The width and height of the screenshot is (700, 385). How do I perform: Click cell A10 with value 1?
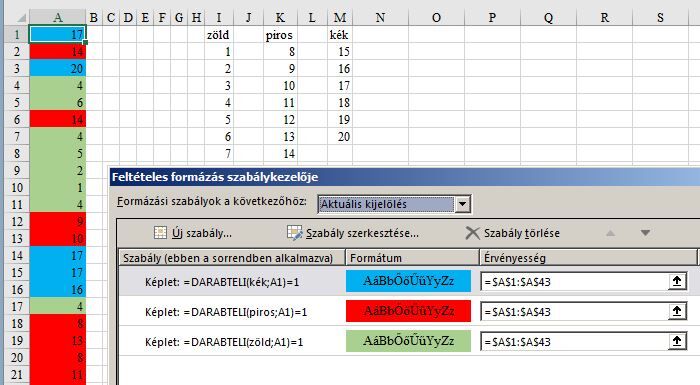tap(58, 187)
